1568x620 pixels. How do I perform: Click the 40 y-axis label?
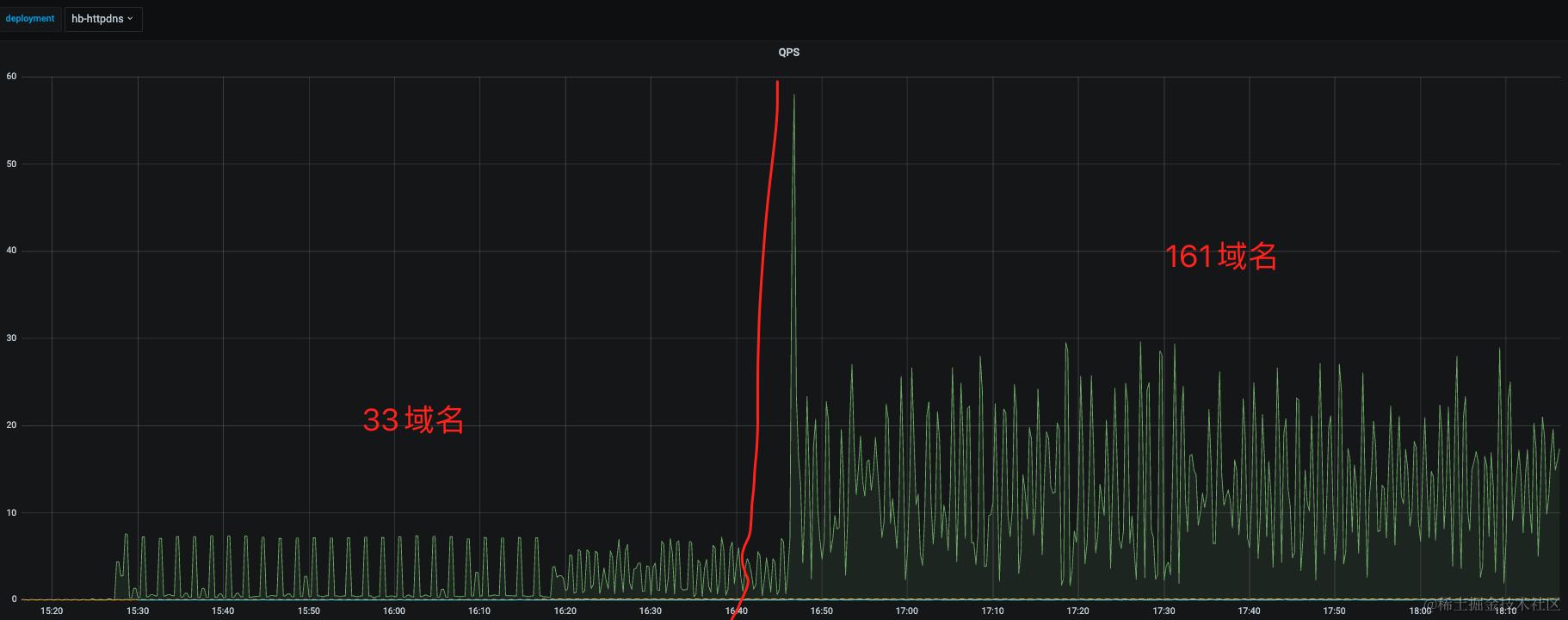pos(11,251)
